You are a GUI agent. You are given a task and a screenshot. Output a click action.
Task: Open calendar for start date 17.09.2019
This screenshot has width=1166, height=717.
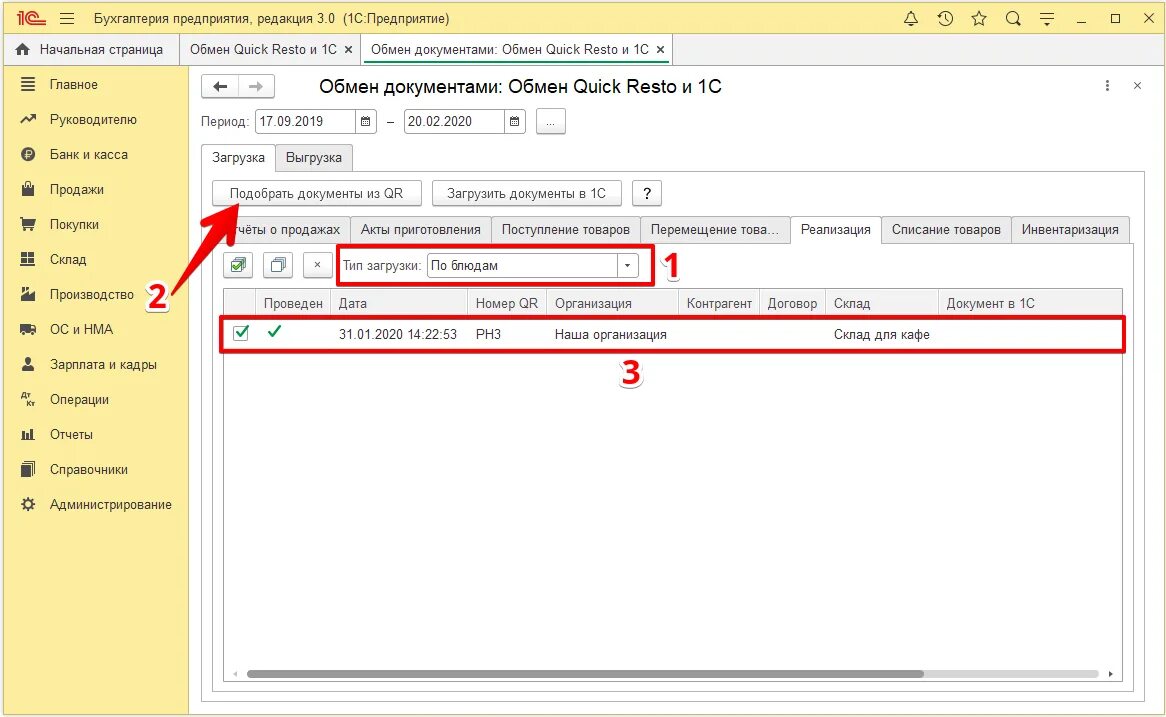point(365,121)
